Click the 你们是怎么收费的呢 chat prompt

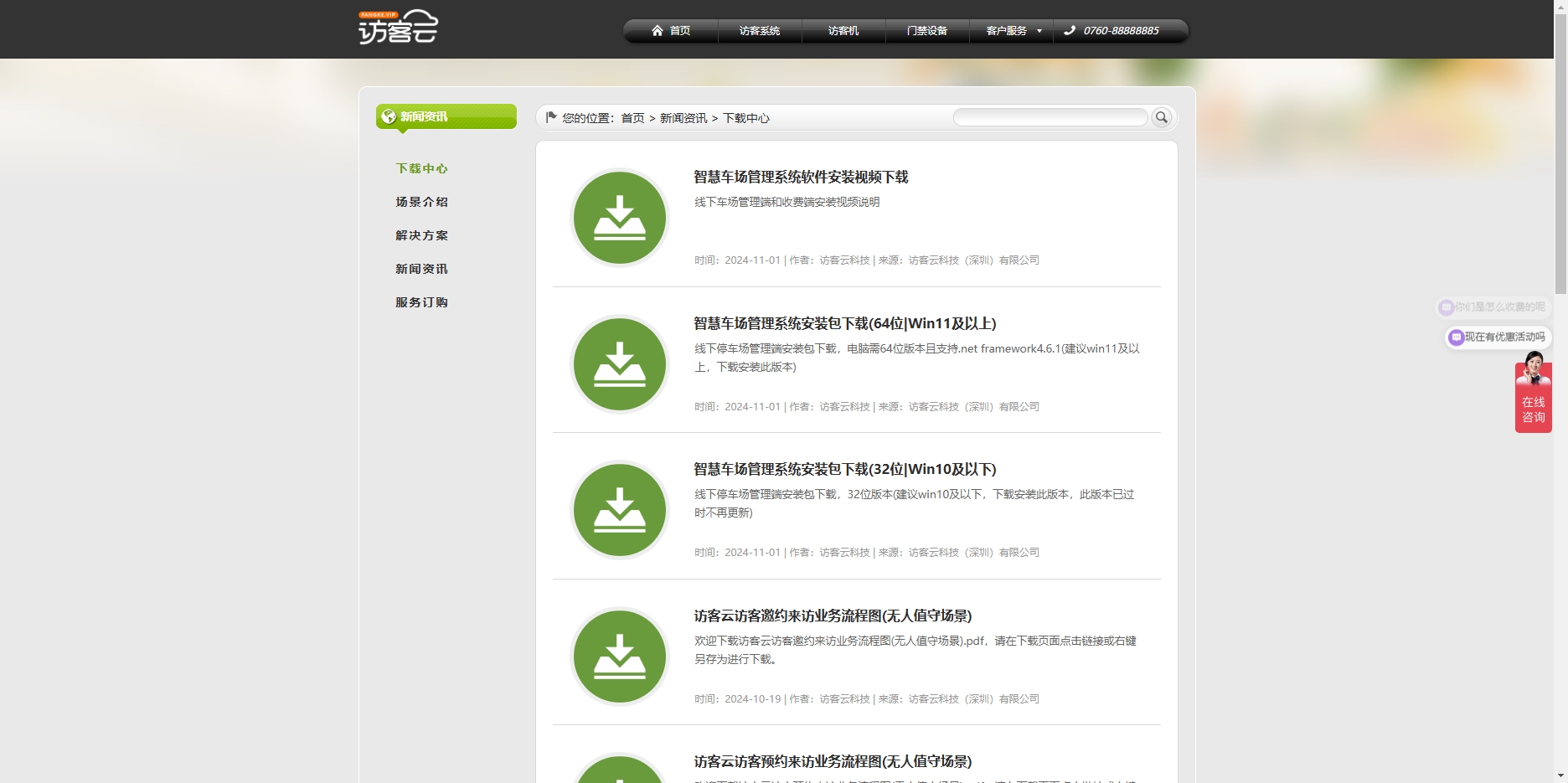[x=1500, y=307]
